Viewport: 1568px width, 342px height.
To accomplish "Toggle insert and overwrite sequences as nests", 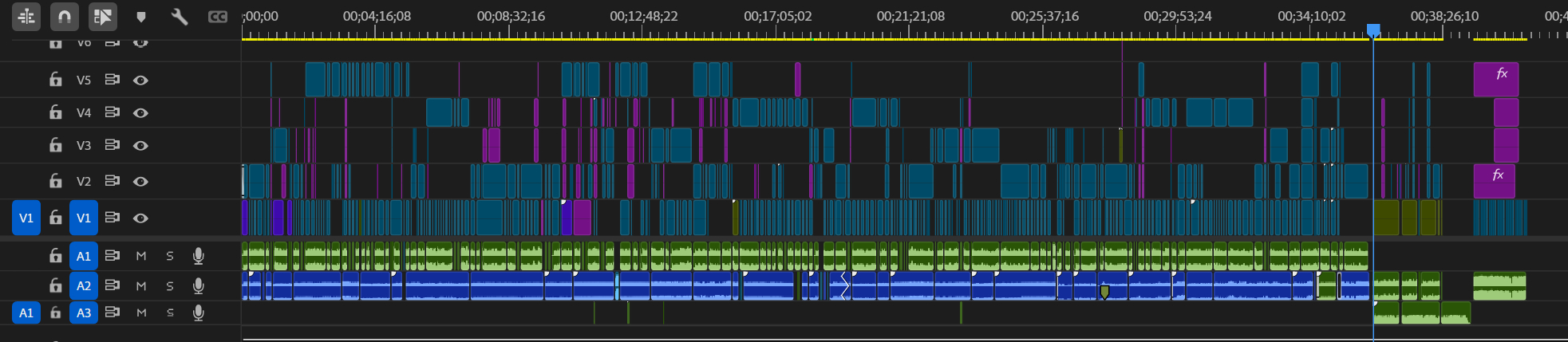I will click(26, 16).
